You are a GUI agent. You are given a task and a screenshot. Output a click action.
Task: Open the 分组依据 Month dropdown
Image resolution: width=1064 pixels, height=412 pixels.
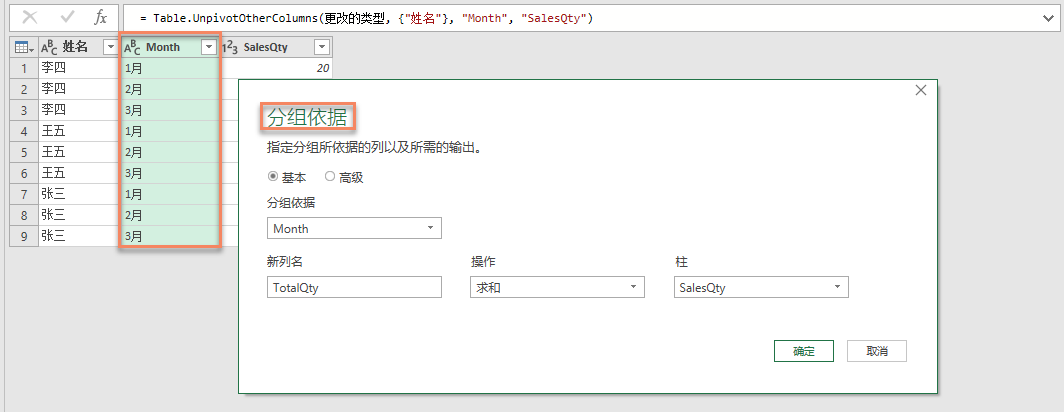click(354, 229)
